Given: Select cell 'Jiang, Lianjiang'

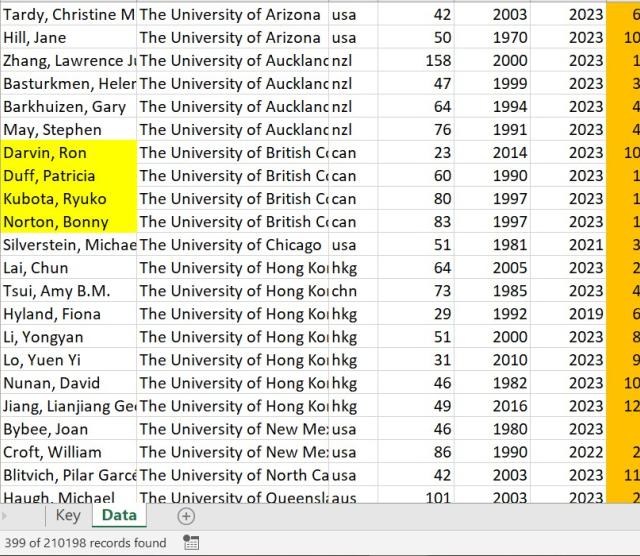Looking at the screenshot, I should tap(69, 406).
